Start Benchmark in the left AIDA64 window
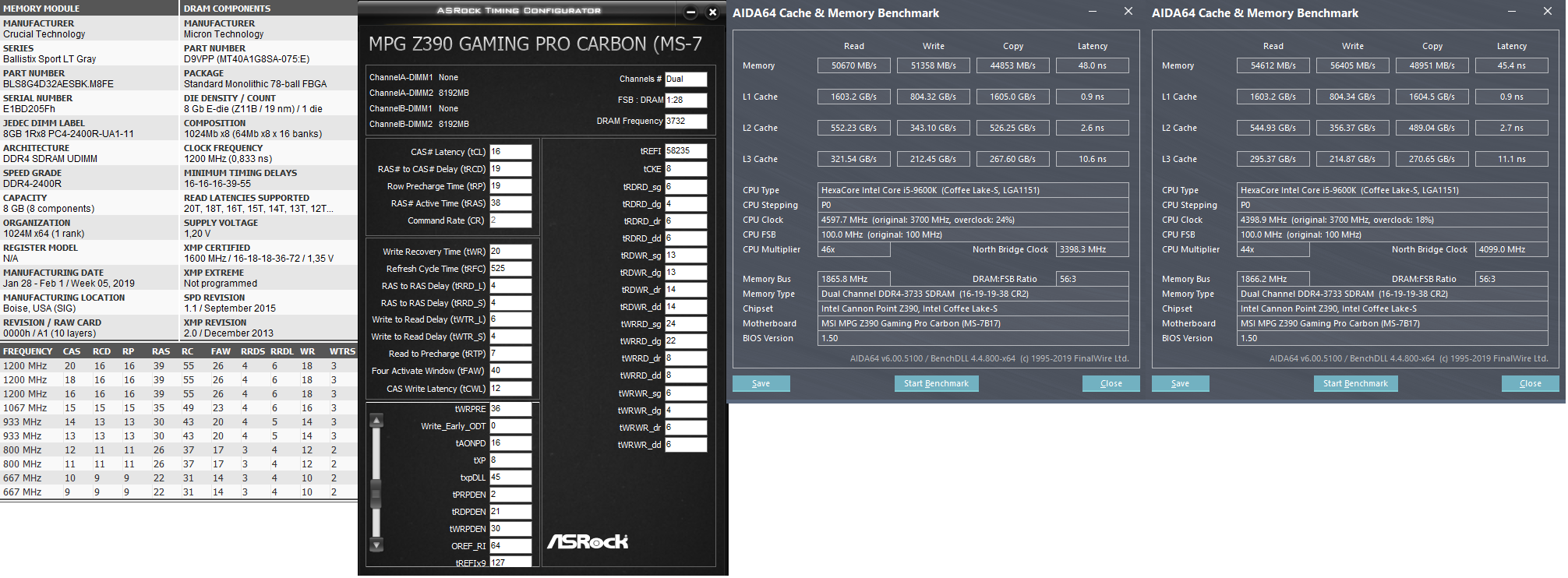 point(936,383)
